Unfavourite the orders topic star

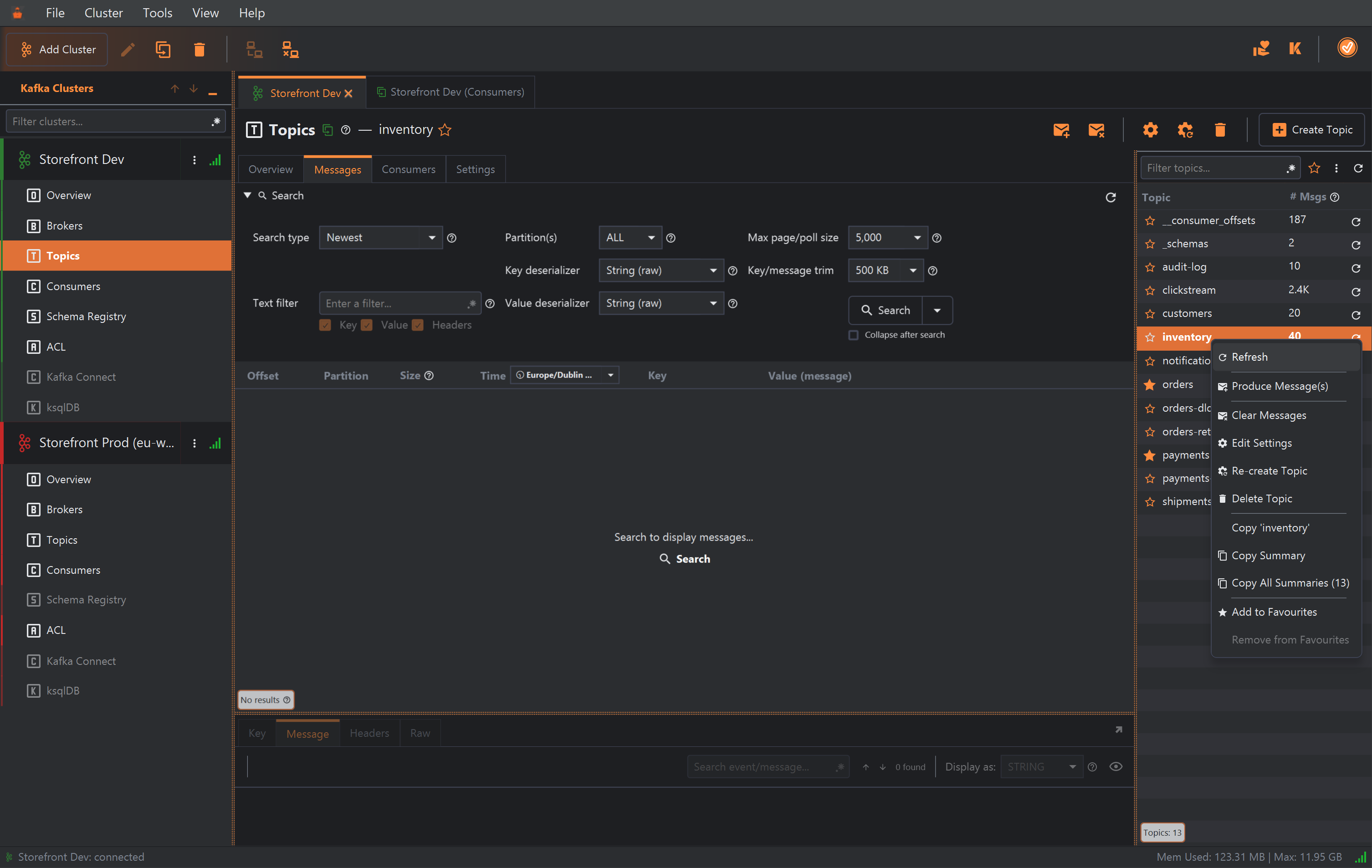(1150, 384)
